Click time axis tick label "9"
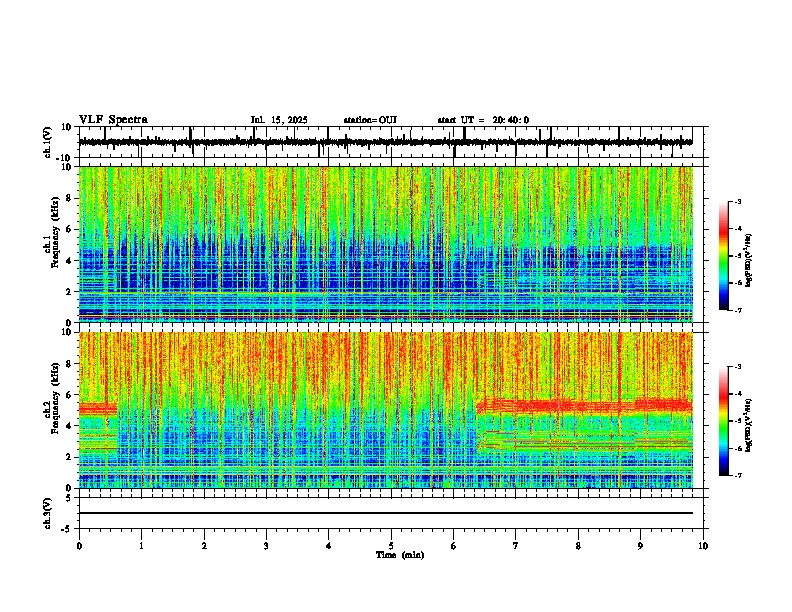Screen dimensions: 792x612 tap(640, 546)
